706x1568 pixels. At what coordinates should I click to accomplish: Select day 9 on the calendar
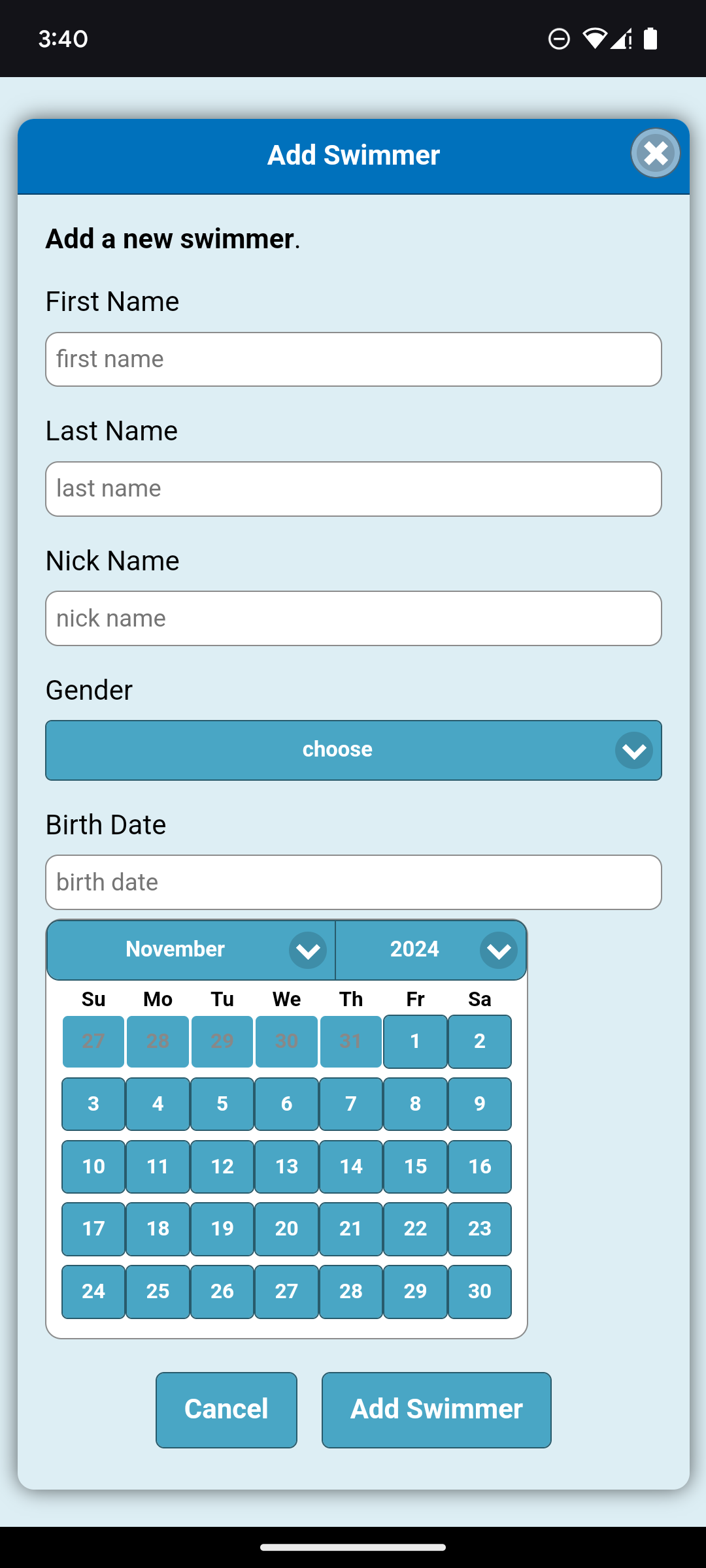coord(479,1103)
